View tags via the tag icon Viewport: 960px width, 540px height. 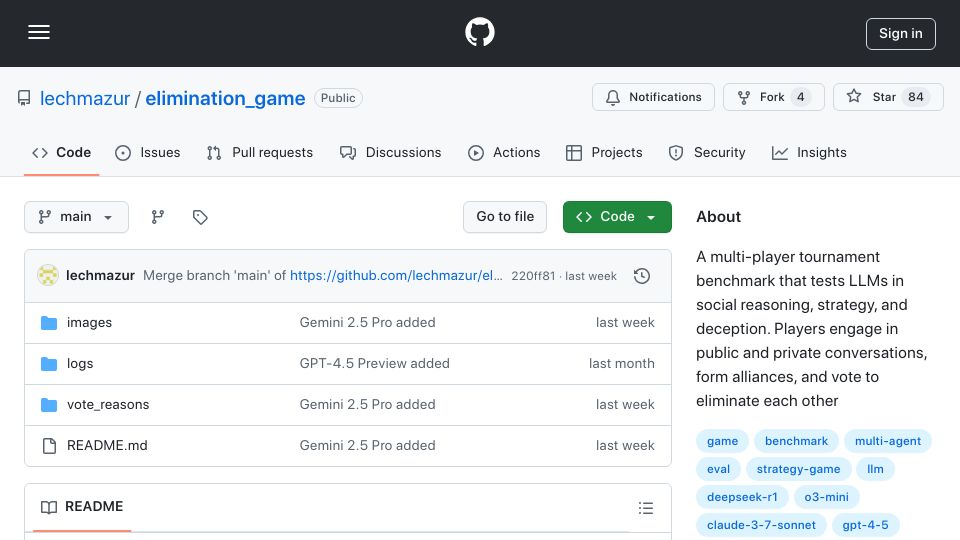click(x=200, y=217)
